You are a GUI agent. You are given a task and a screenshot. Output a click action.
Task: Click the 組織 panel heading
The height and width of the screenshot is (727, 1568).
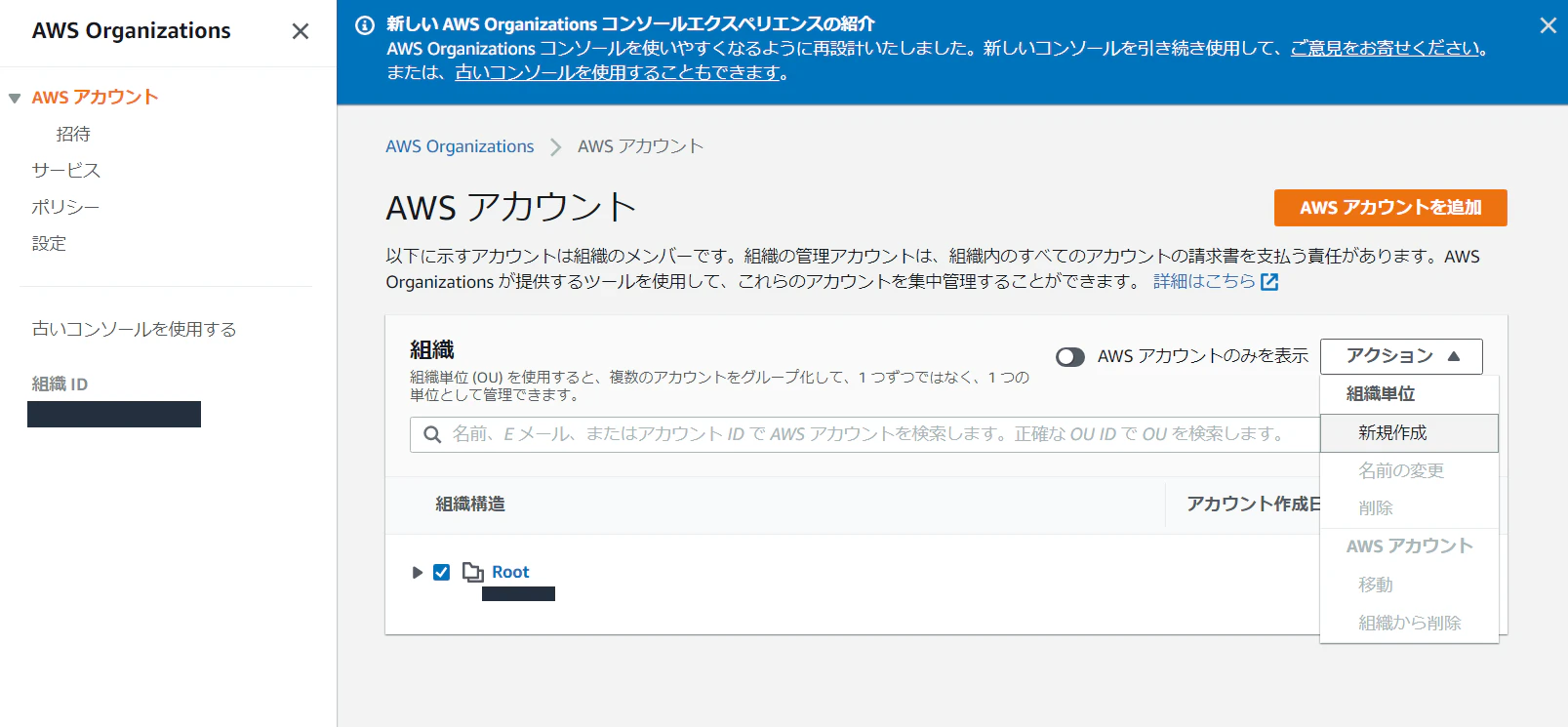432,350
